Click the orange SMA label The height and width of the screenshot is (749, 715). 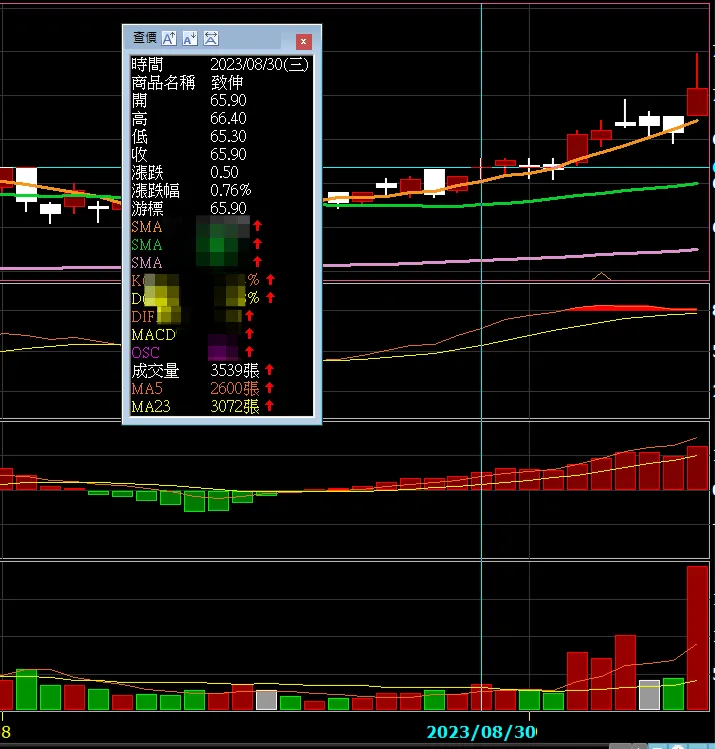pos(147,226)
